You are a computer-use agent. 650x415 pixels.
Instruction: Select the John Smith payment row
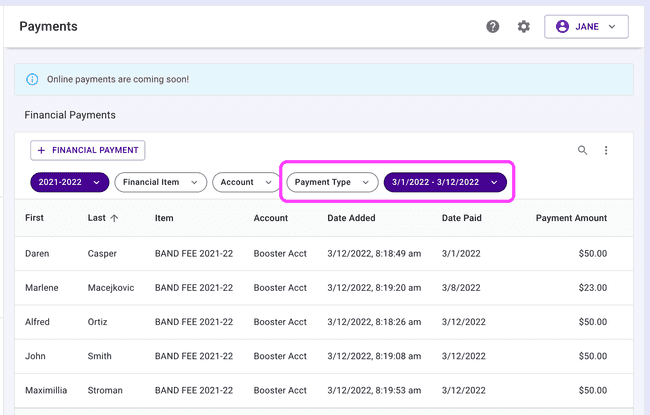tap(325, 356)
